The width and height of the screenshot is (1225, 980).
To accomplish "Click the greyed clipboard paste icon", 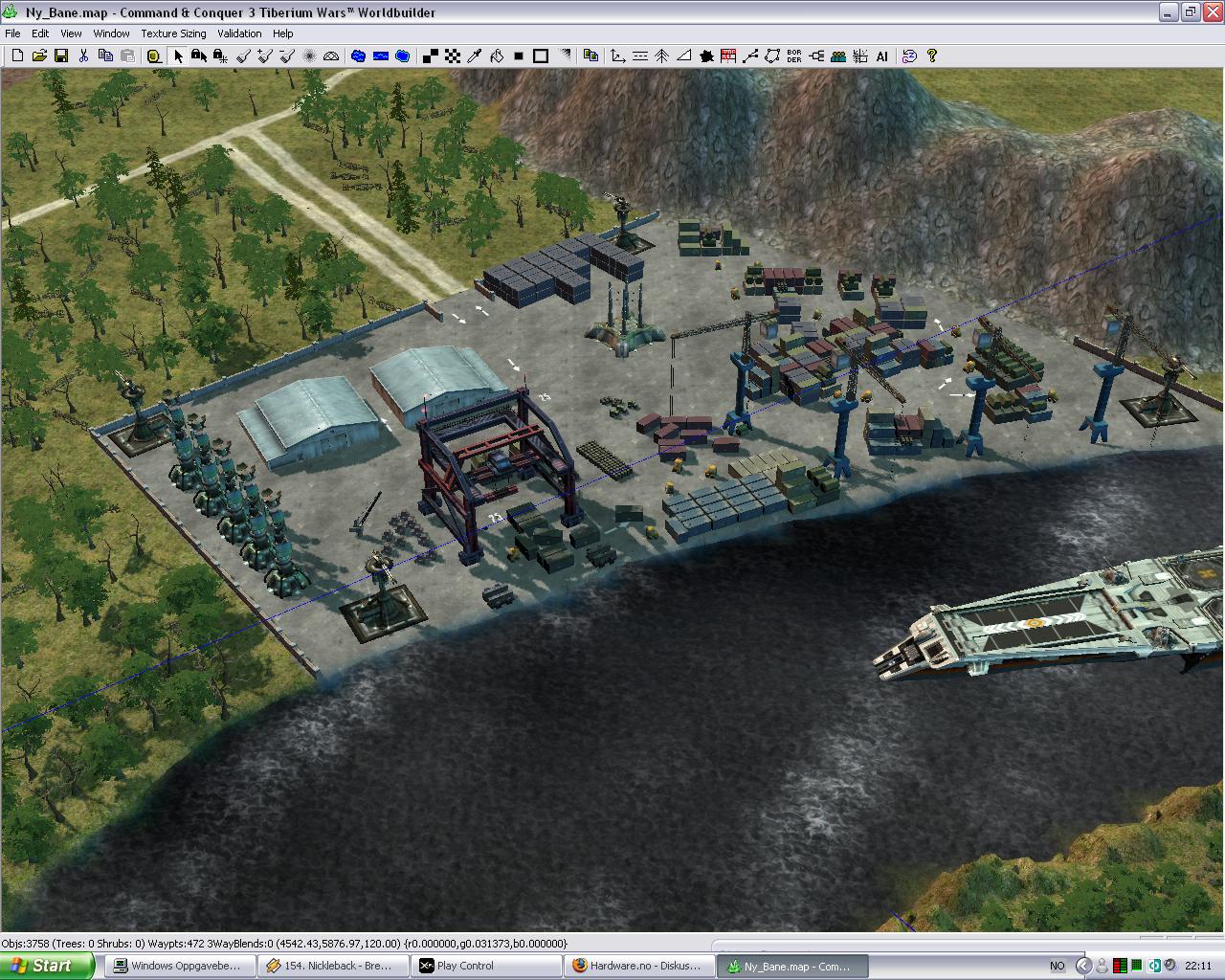I will (127, 56).
